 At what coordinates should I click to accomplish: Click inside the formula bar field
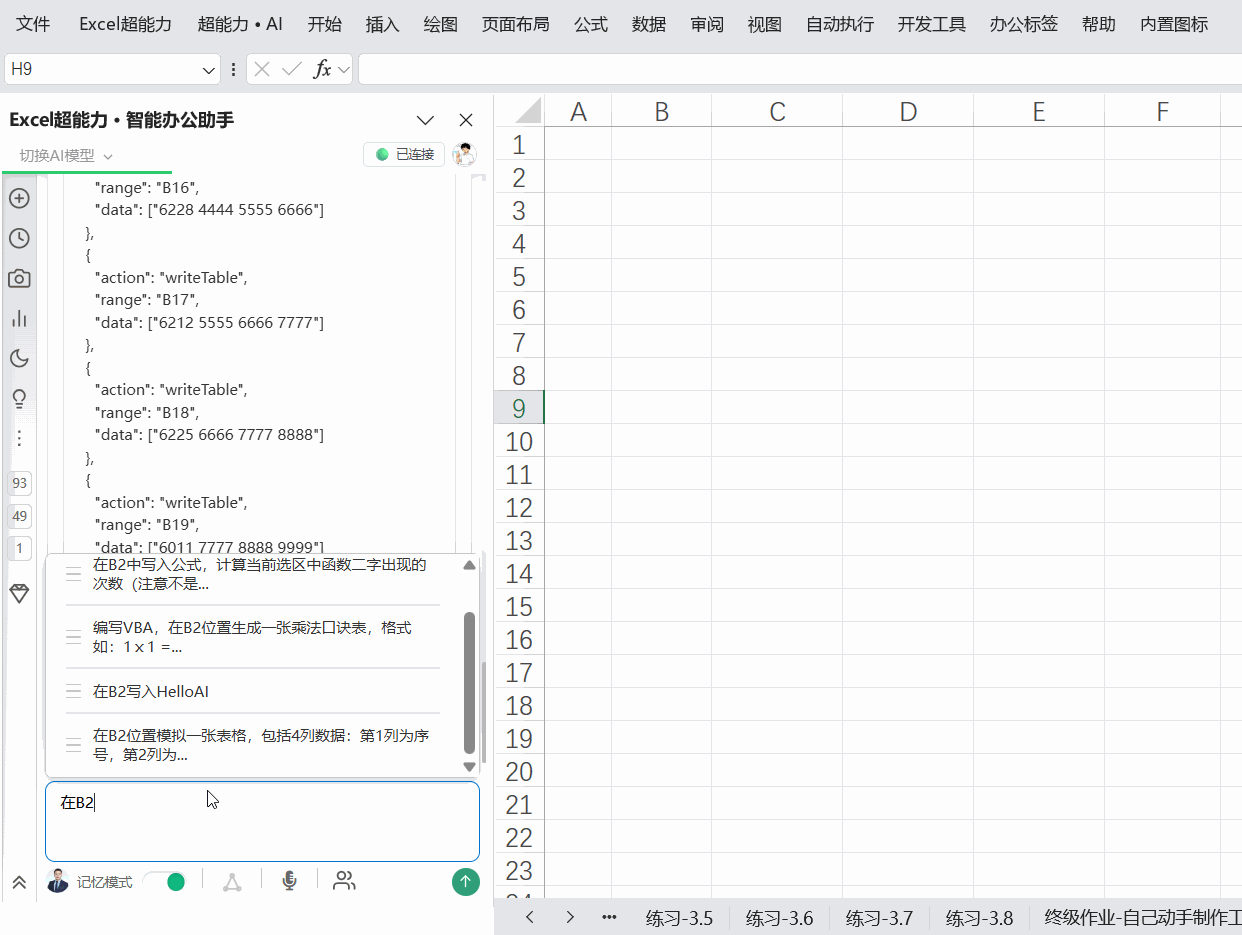tap(800, 69)
